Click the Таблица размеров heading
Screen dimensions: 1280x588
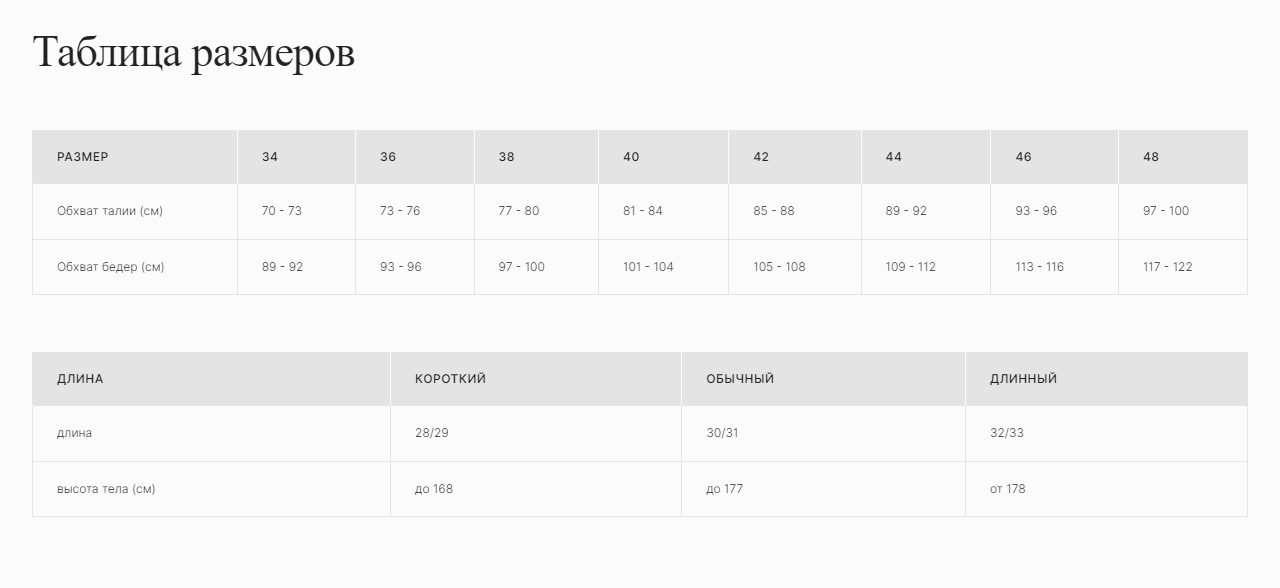[x=194, y=53]
